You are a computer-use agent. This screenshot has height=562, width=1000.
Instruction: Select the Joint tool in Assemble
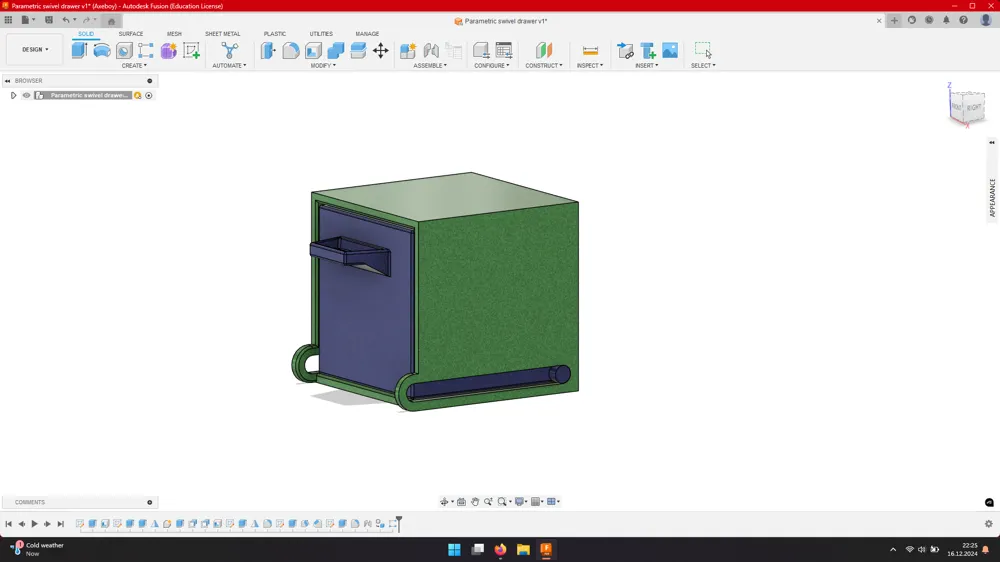pyautogui.click(x=431, y=50)
